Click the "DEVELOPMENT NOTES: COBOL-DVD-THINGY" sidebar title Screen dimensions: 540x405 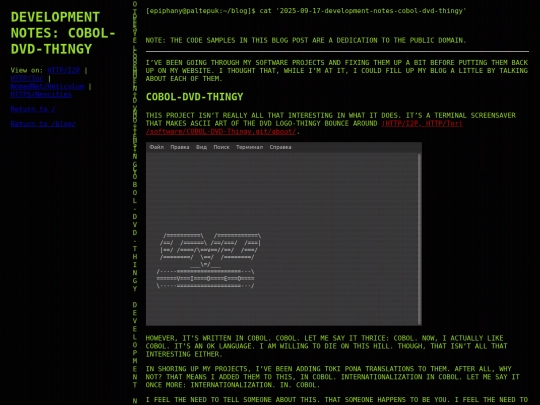(x=63, y=33)
